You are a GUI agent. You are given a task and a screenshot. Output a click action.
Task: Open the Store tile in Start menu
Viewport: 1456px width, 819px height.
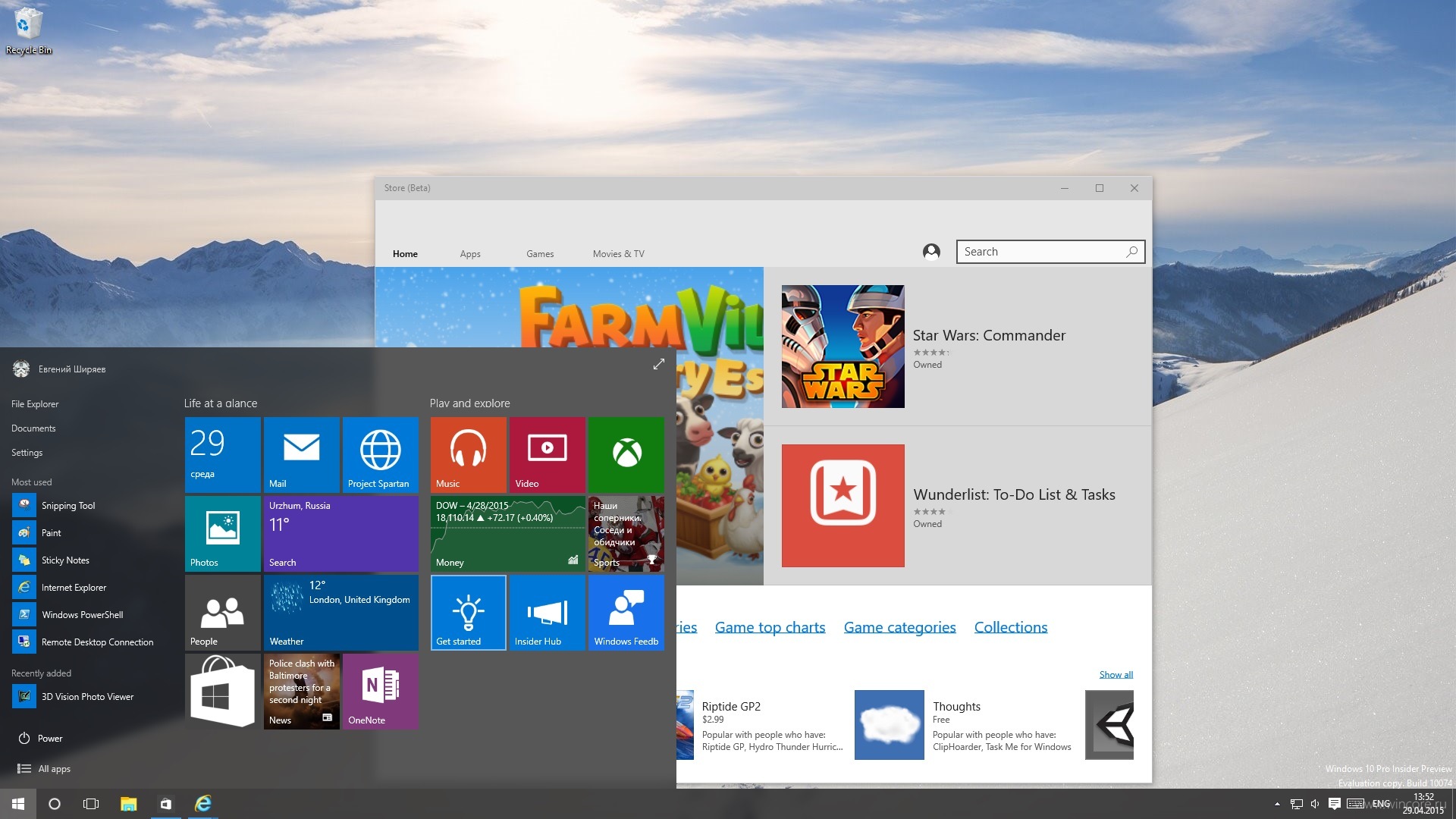pos(222,692)
